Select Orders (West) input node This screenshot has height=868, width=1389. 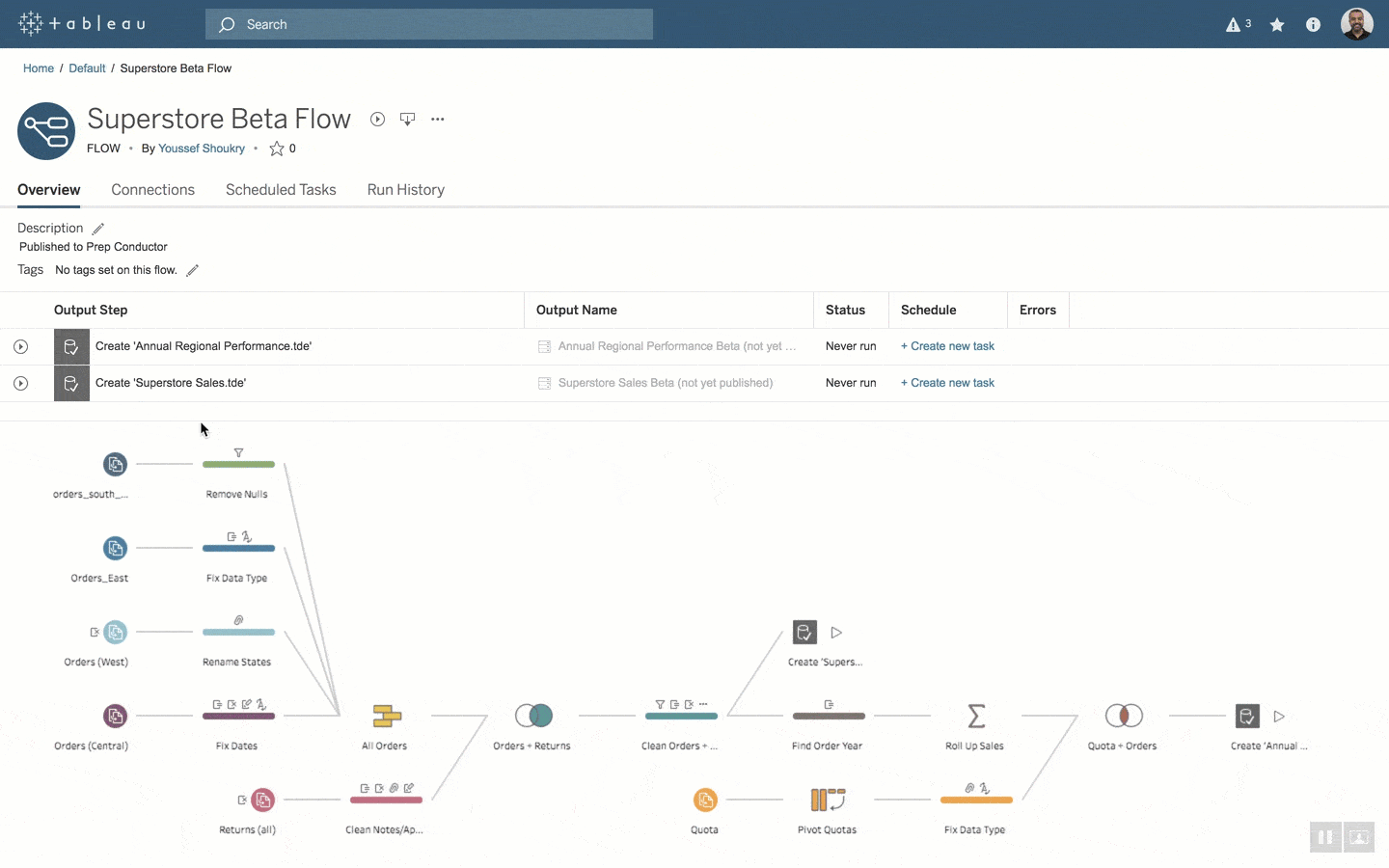(115, 632)
